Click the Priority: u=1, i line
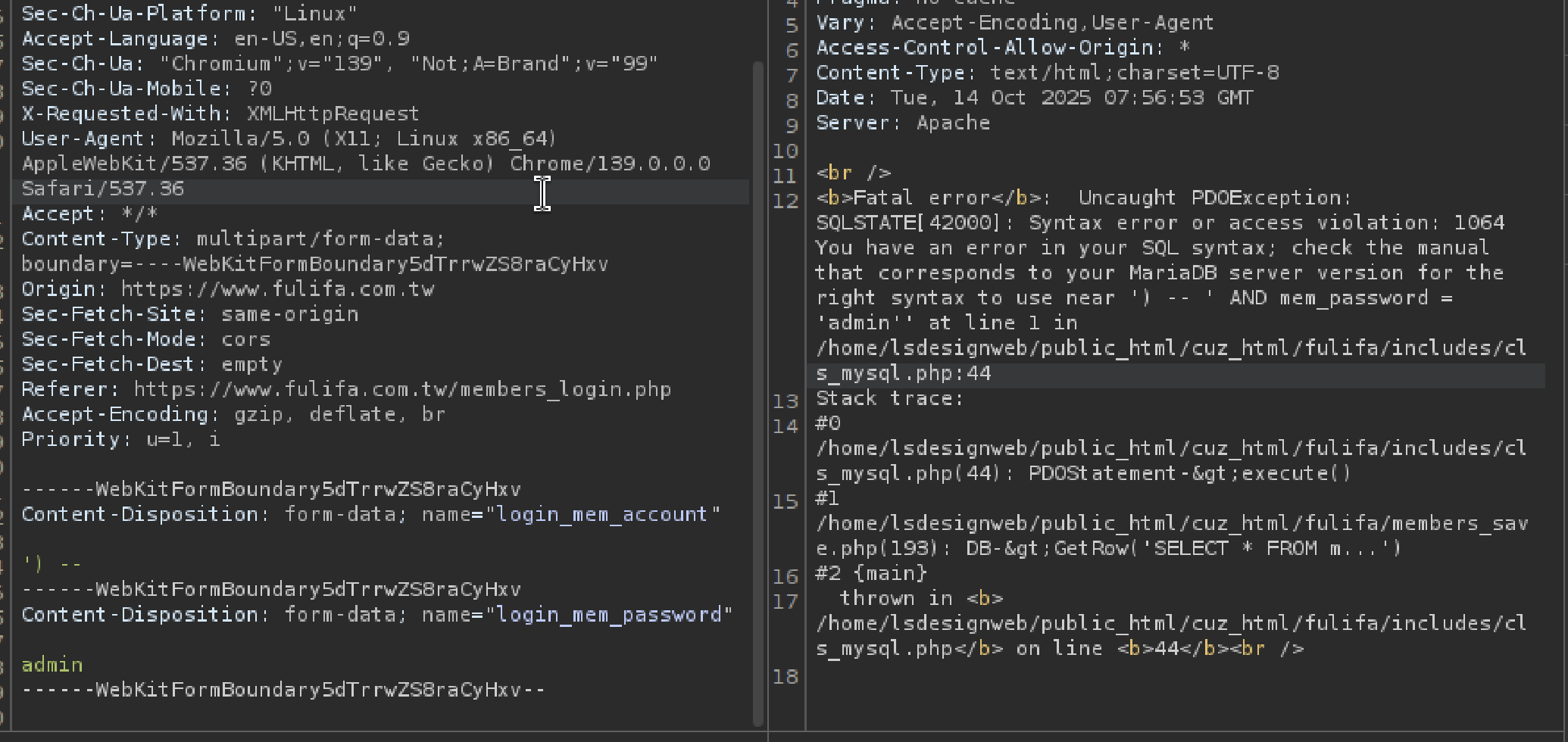 point(121,438)
